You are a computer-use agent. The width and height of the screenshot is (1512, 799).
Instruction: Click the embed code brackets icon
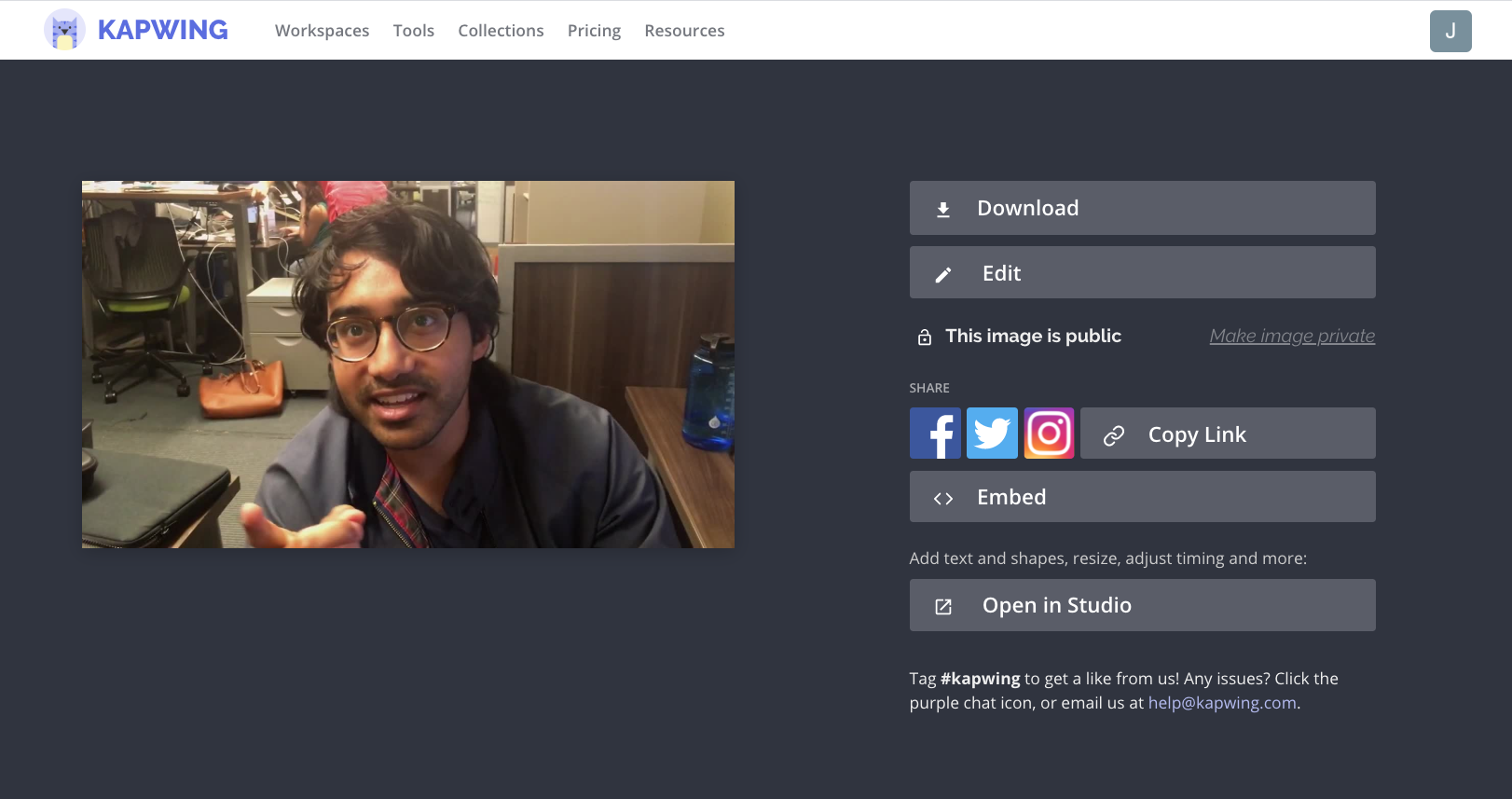[x=943, y=499]
